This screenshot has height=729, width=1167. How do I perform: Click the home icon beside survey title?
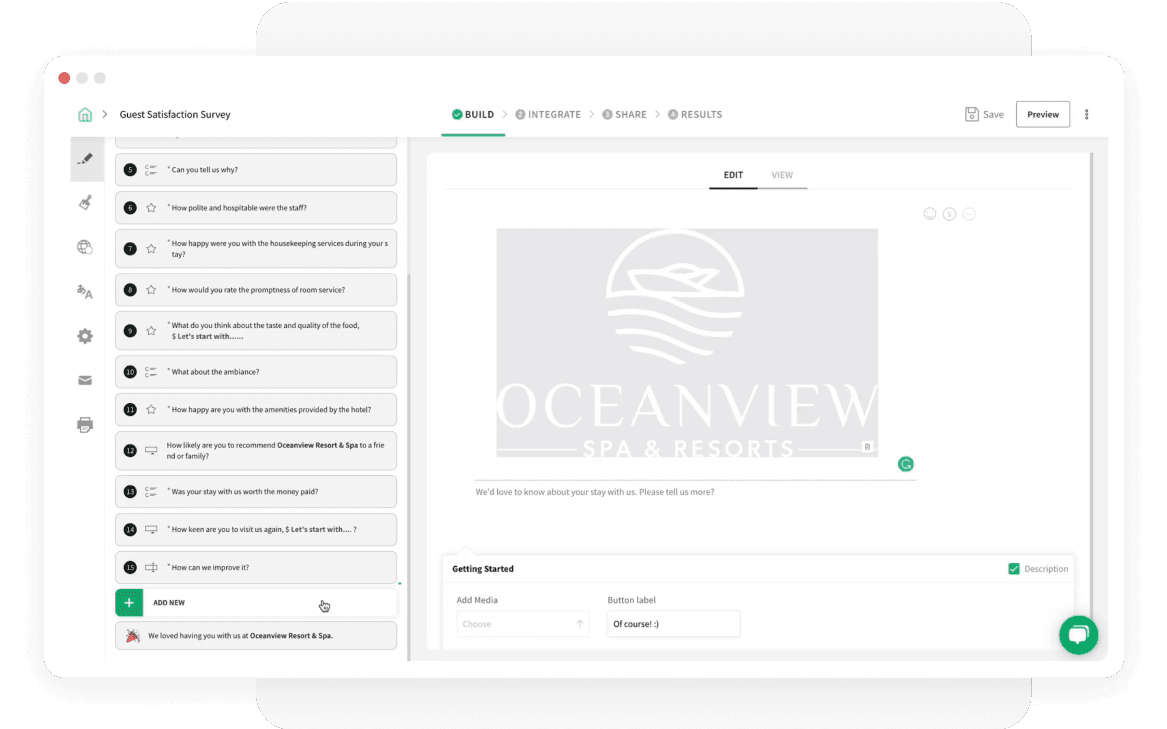tap(85, 114)
